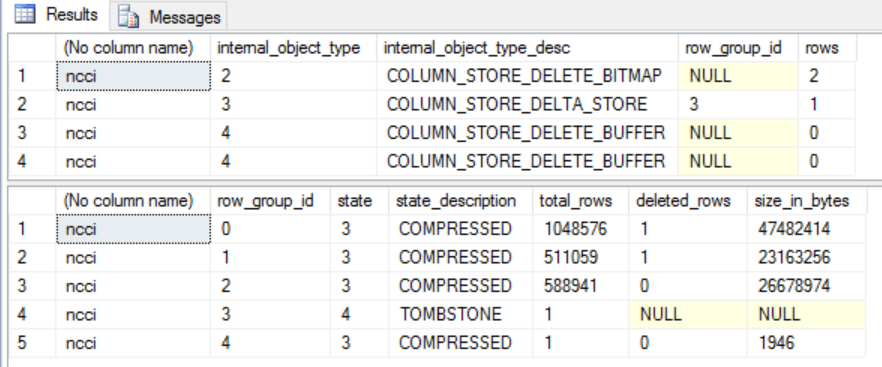Select the TOMBSTONE state description cell
The image size is (882, 367).
pos(461,314)
